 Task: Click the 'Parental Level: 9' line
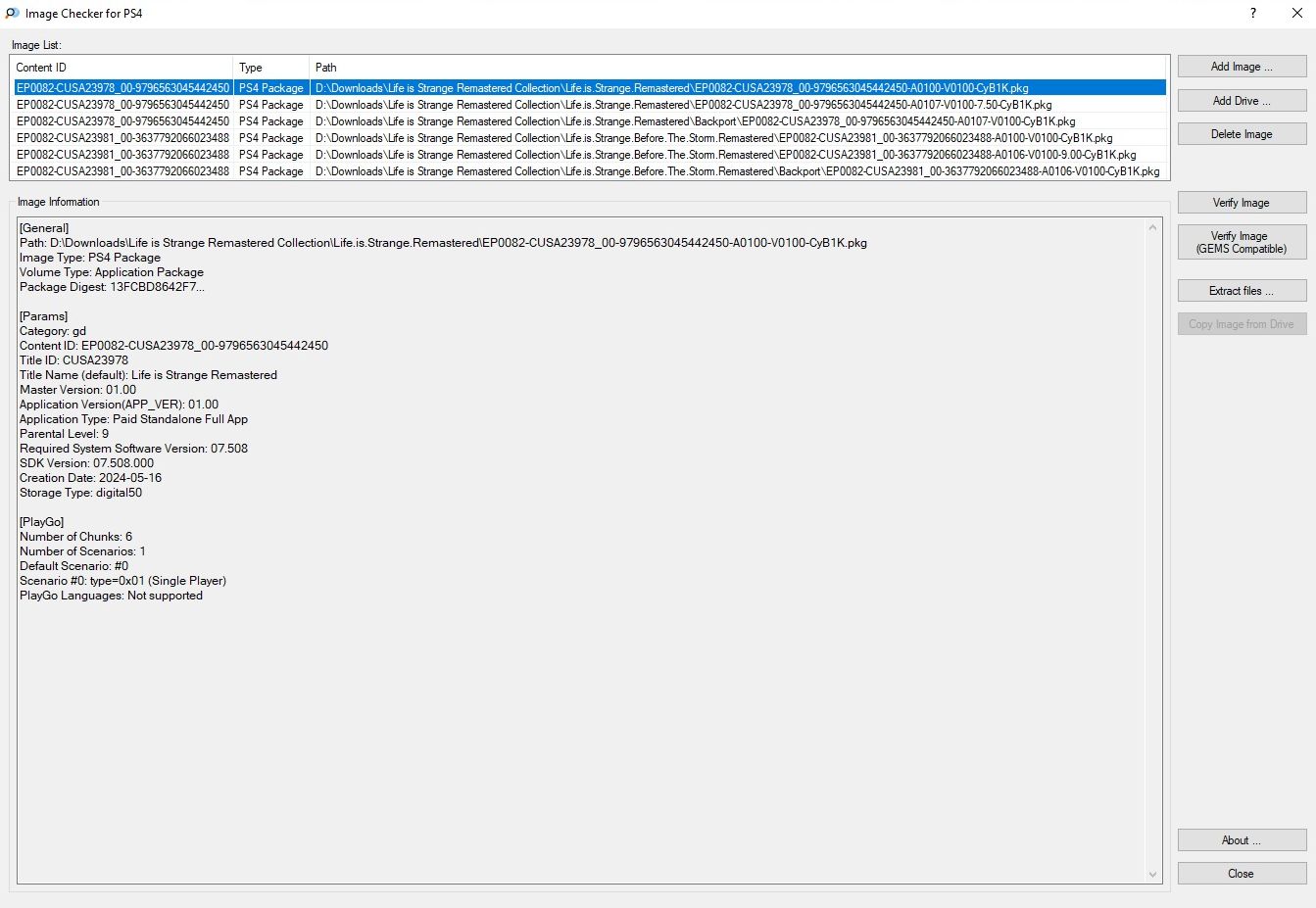65,434
